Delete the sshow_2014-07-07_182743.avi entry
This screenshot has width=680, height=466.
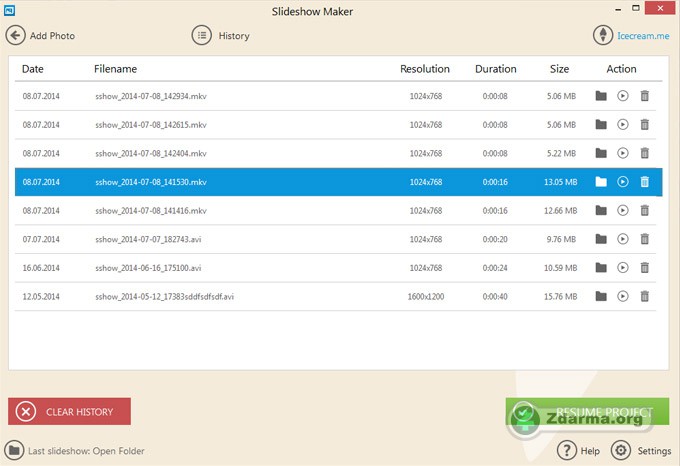click(645, 239)
